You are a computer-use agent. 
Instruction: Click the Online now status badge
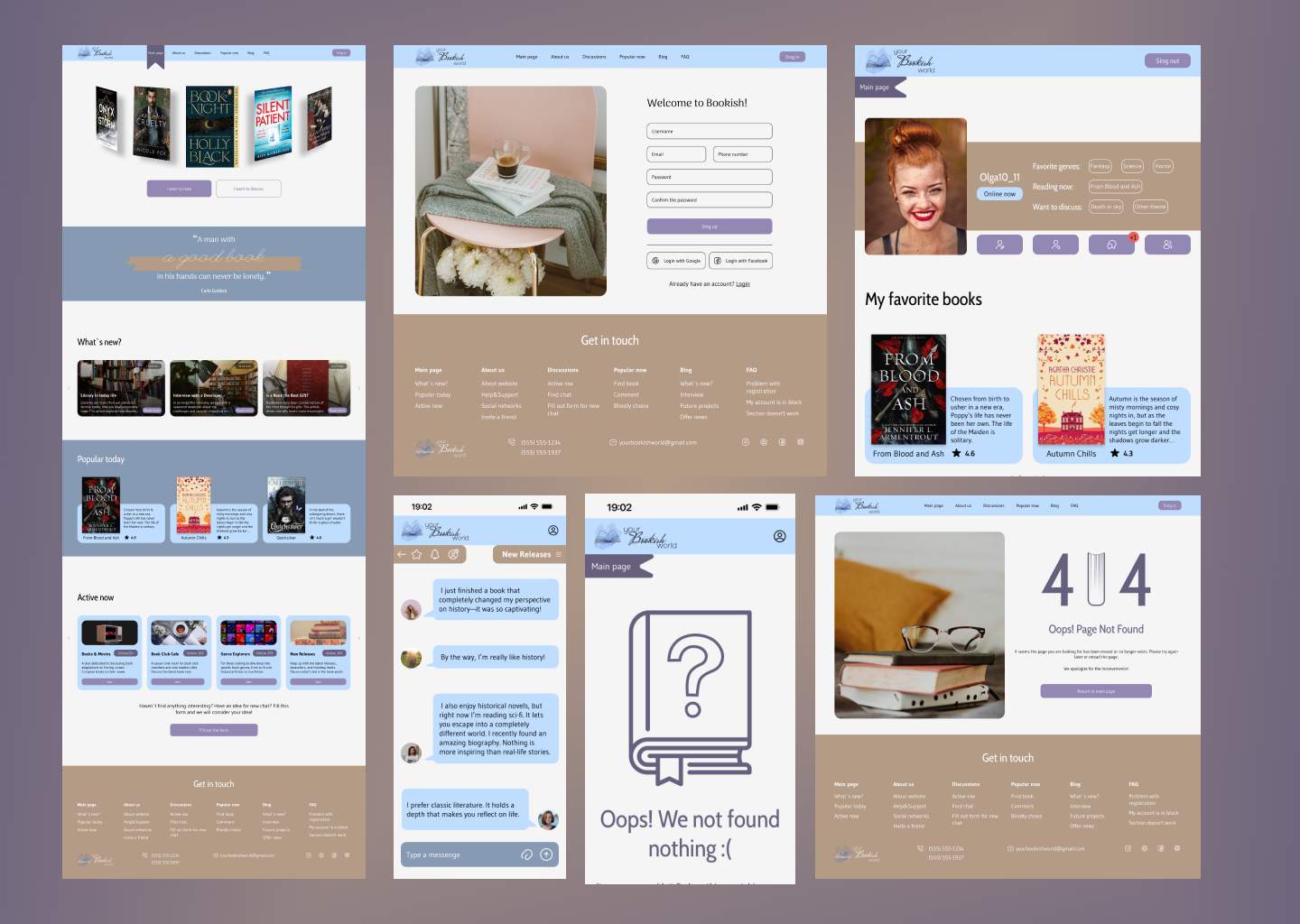pyautogui.click(x=999, y=194)
